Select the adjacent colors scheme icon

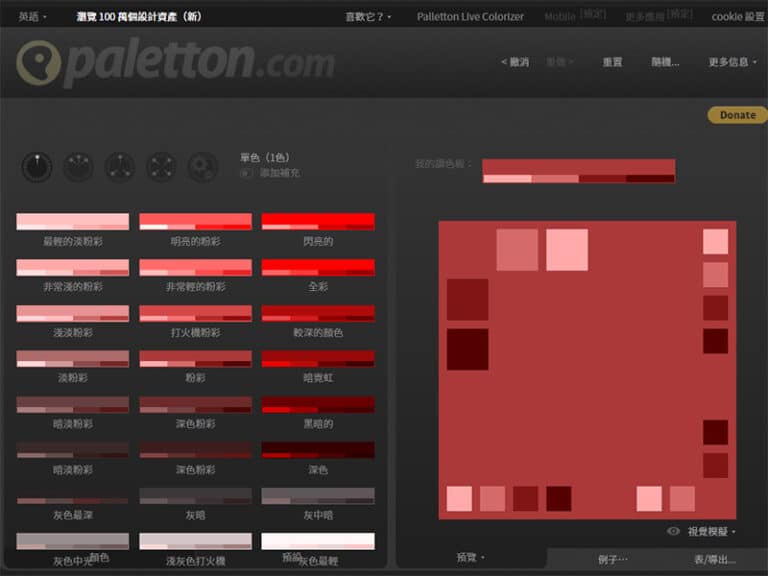tap(78, 167)
